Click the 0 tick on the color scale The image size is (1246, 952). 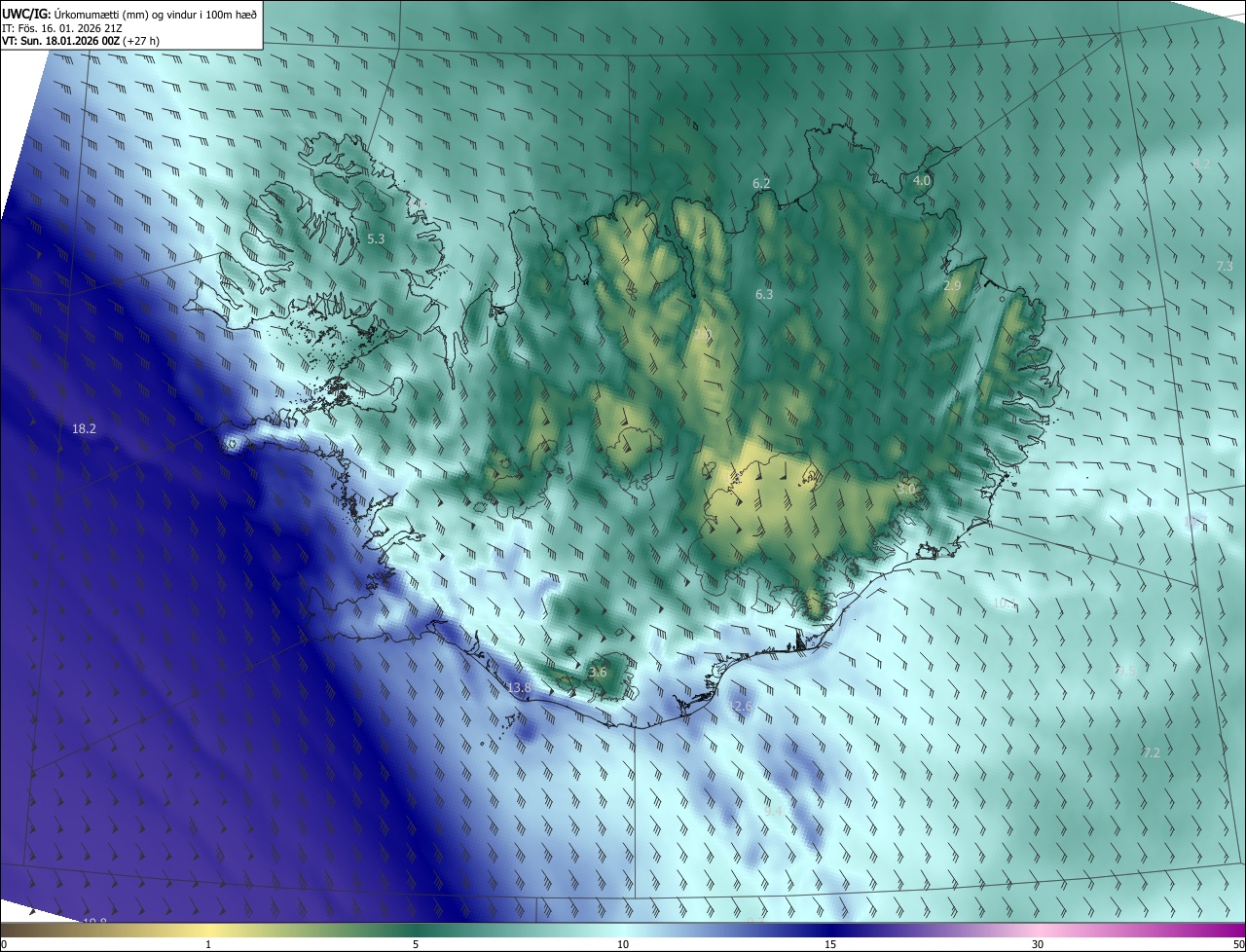[x=4, y=944]
